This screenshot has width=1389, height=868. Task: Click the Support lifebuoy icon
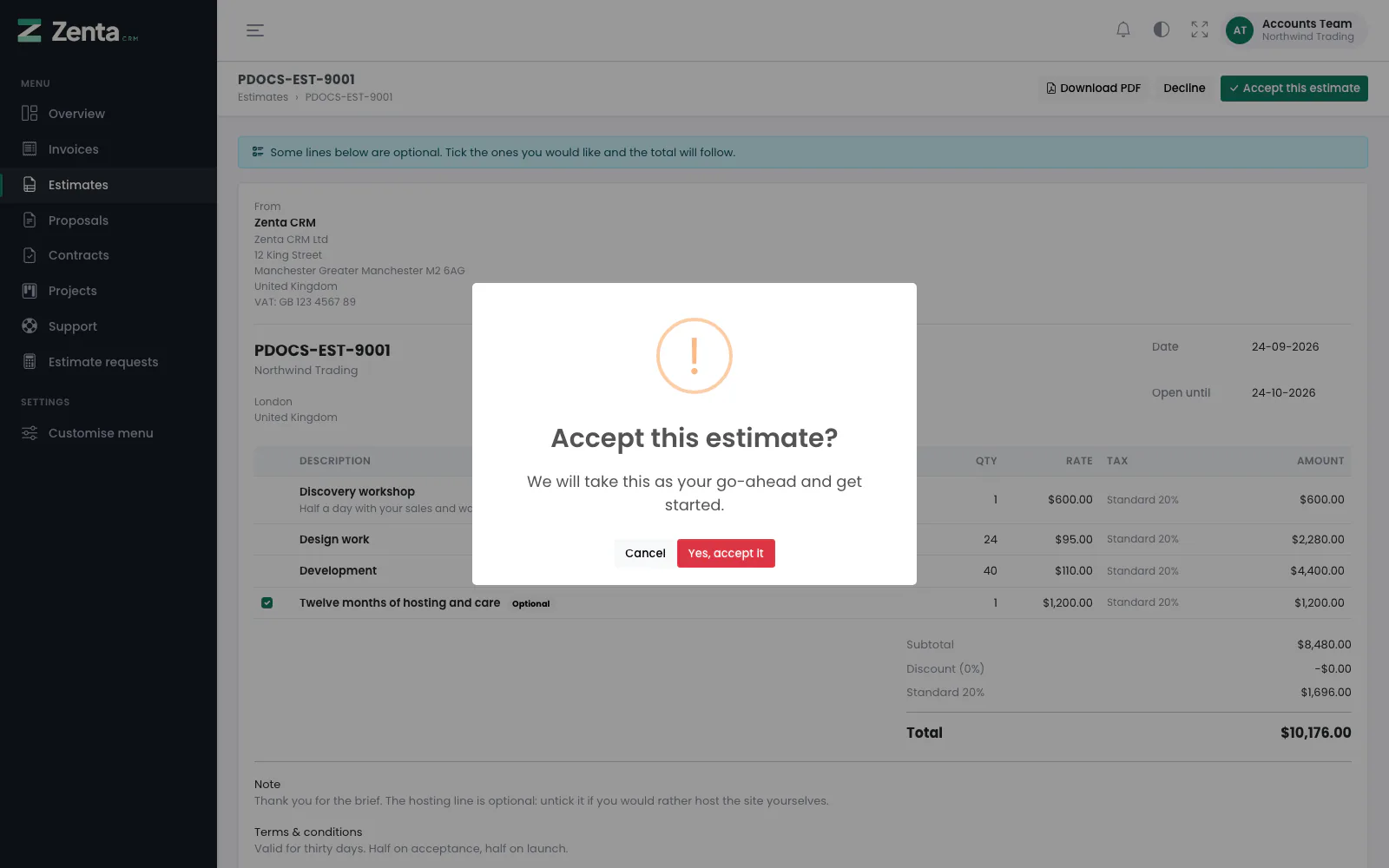coord(30,326)
